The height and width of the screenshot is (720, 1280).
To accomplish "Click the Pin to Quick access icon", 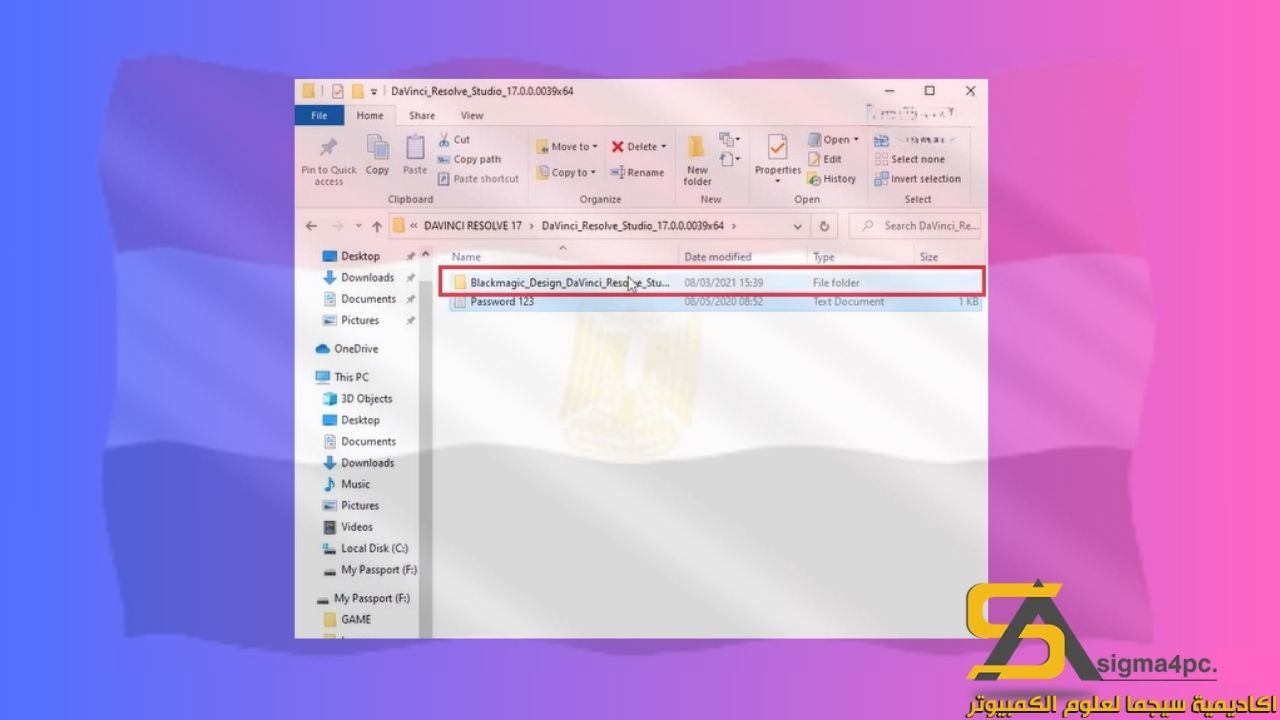I will 328,149.
